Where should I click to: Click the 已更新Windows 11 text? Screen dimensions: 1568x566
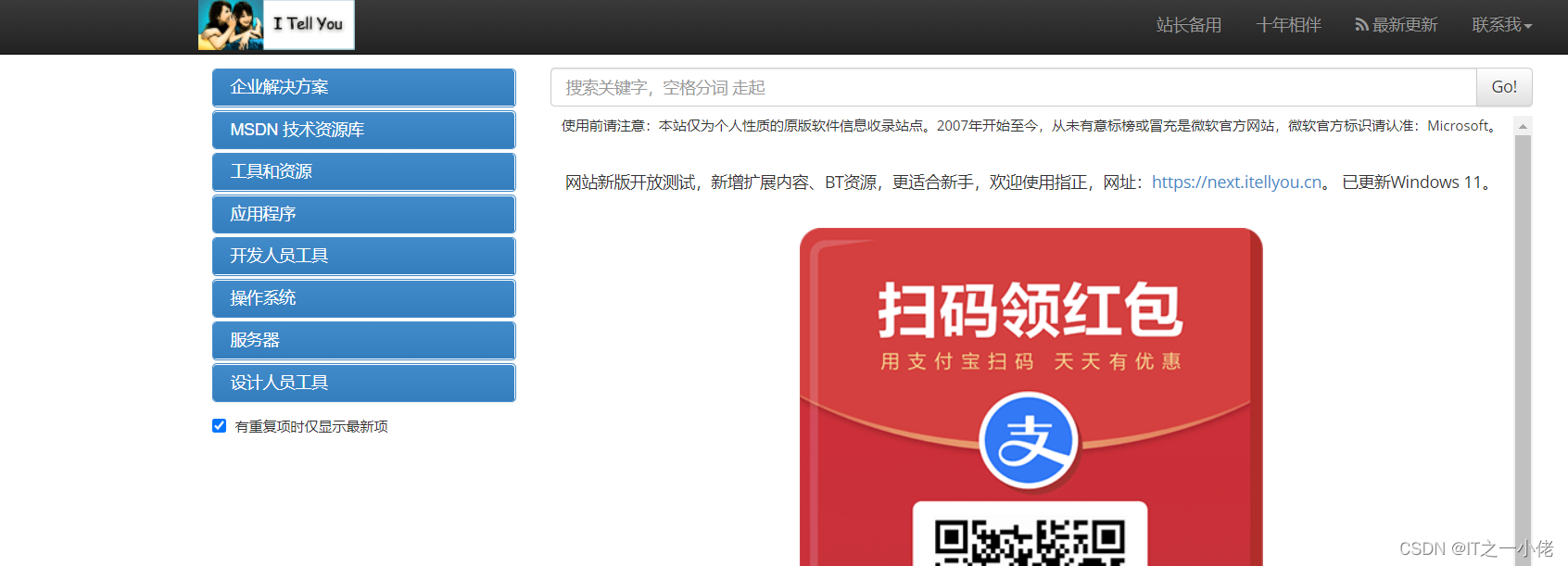coord(1418,182)
